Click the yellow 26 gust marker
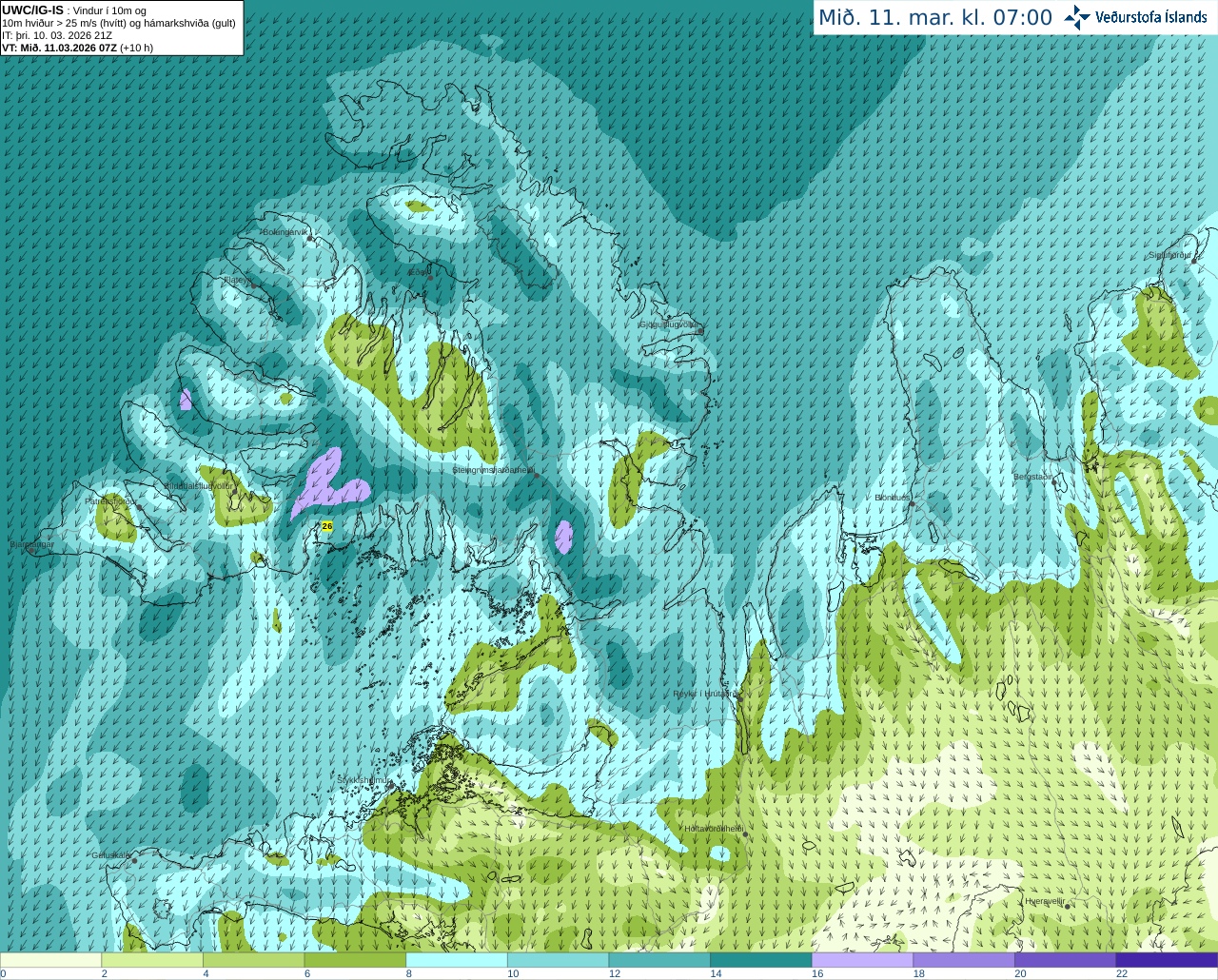Image resolution: width=1218 pixels, height=980 pixels. (327, 526)
